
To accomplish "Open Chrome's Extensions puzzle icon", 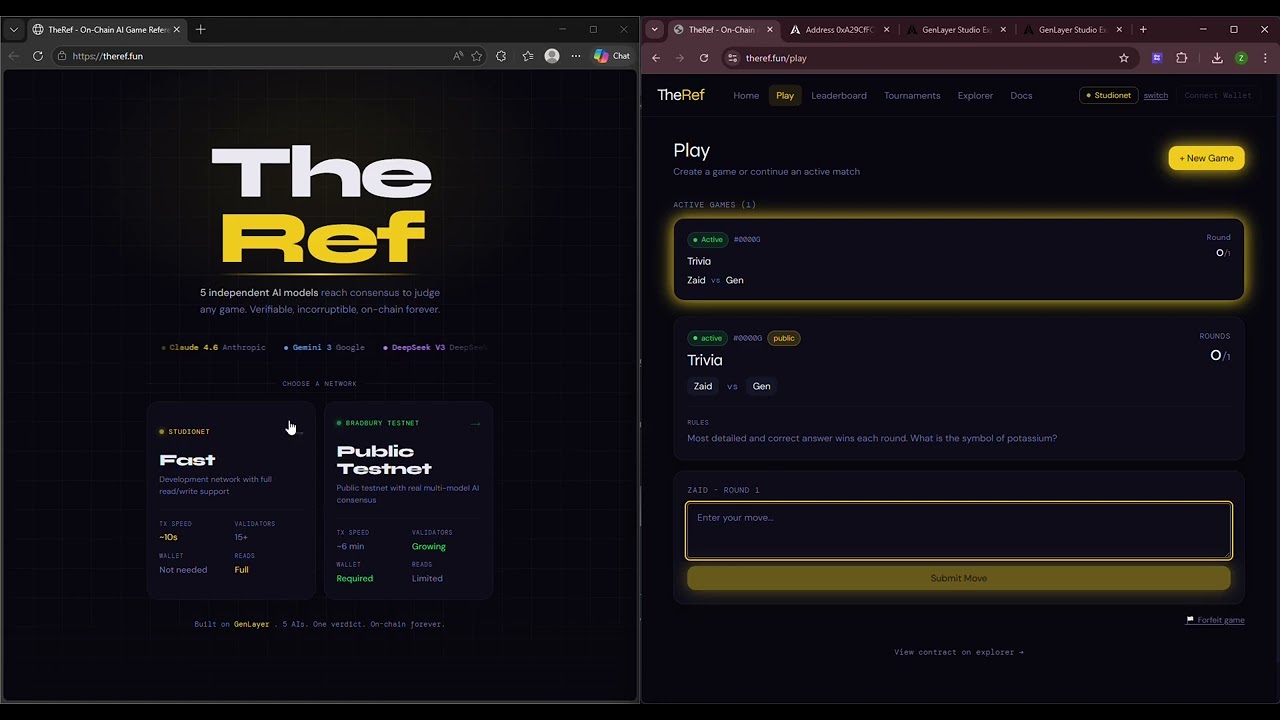I will click(1181, 58).
